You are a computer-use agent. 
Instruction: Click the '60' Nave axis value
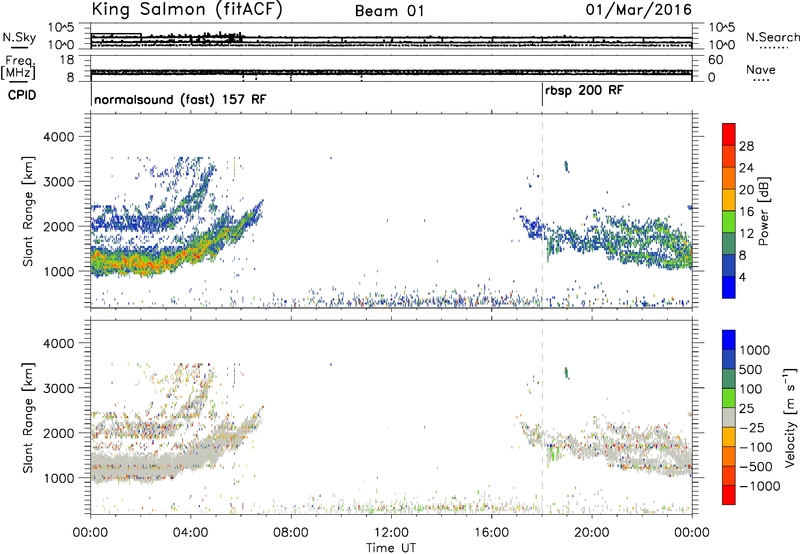click(715, 60)
